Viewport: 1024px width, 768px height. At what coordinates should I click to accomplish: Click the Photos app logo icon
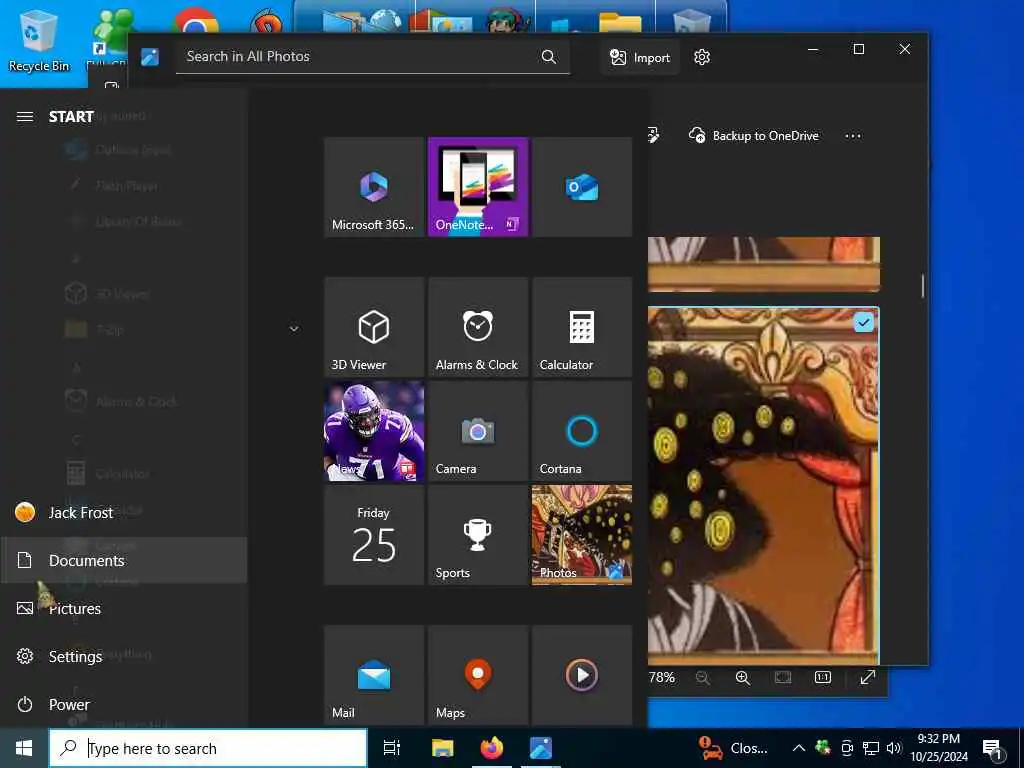click(x=150, y=57)
